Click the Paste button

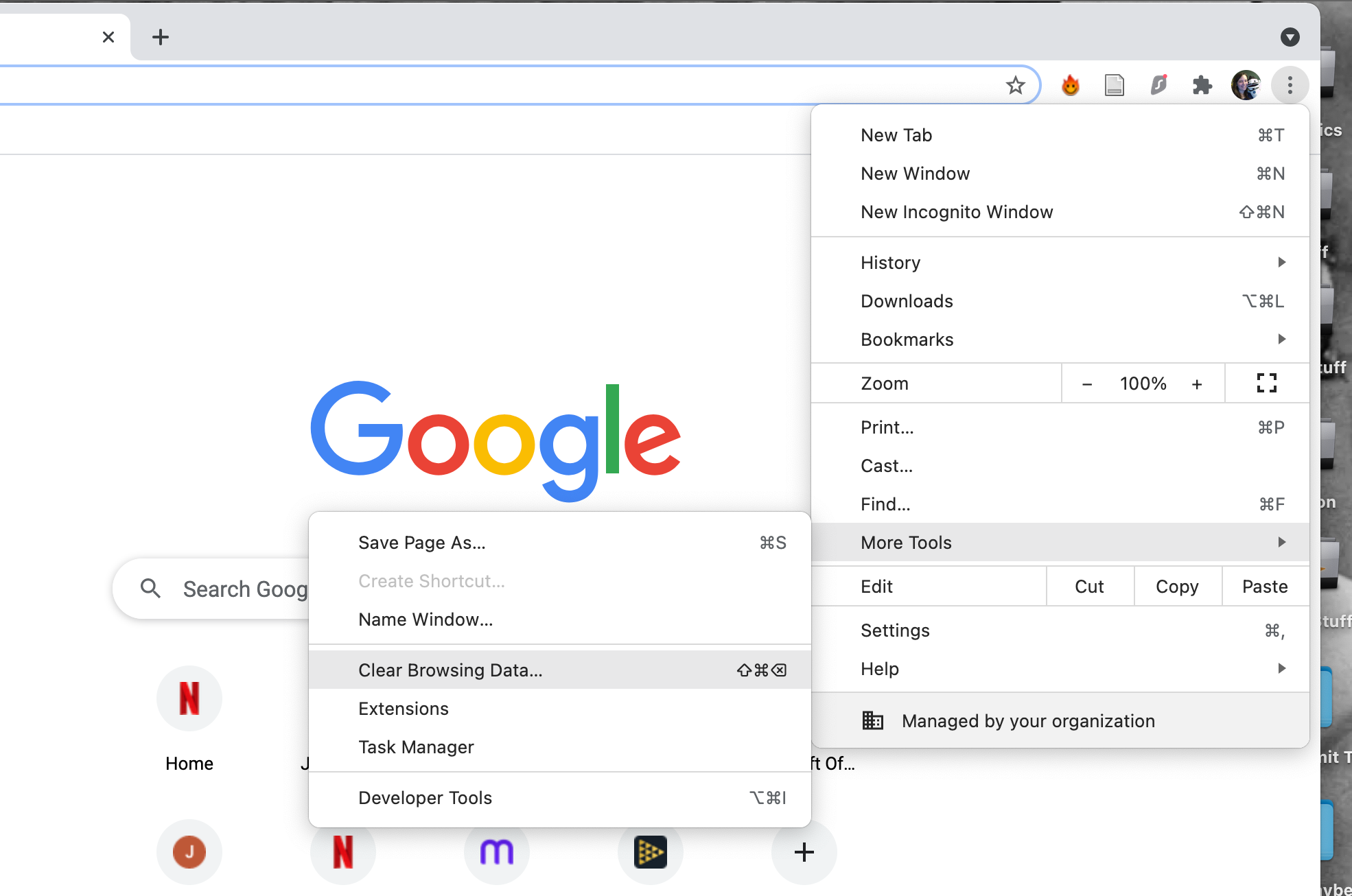point(1264,586)
